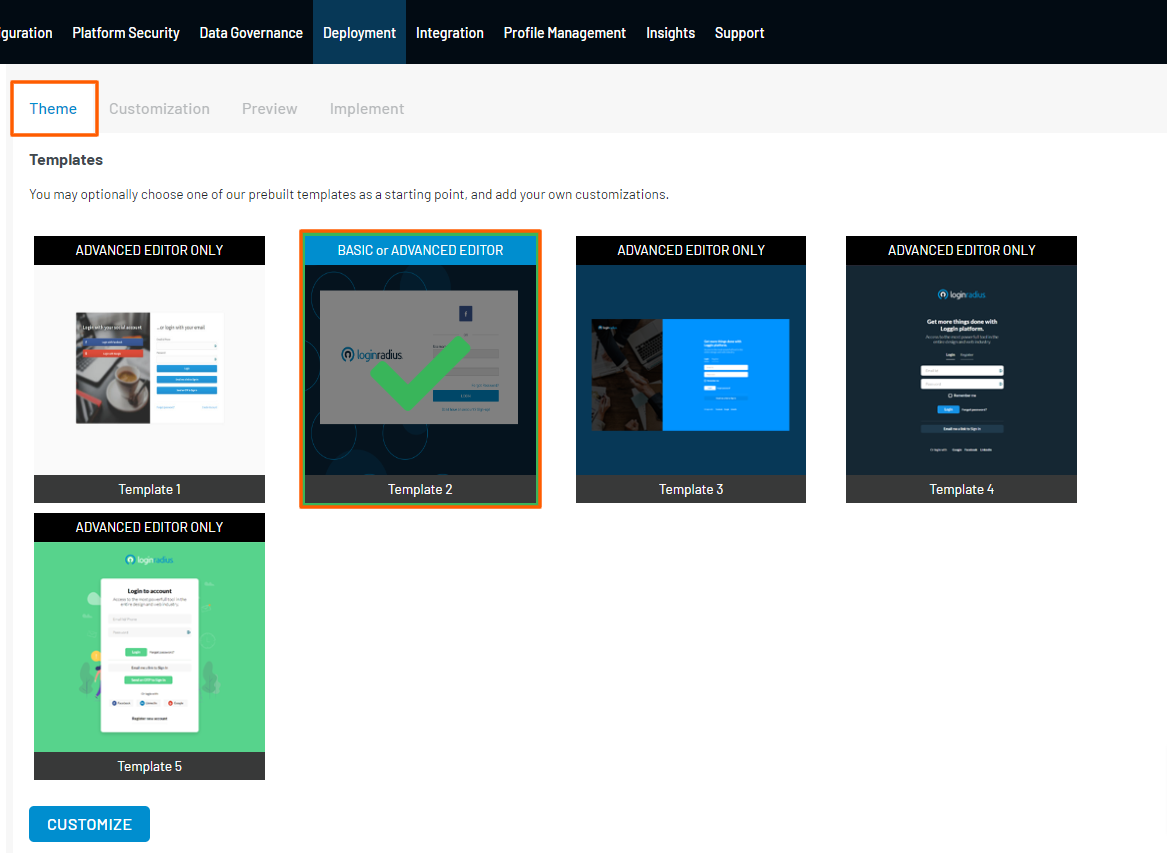Open the Preview tab
This screenshot has width=1167, height=853.
coord(269,109)
